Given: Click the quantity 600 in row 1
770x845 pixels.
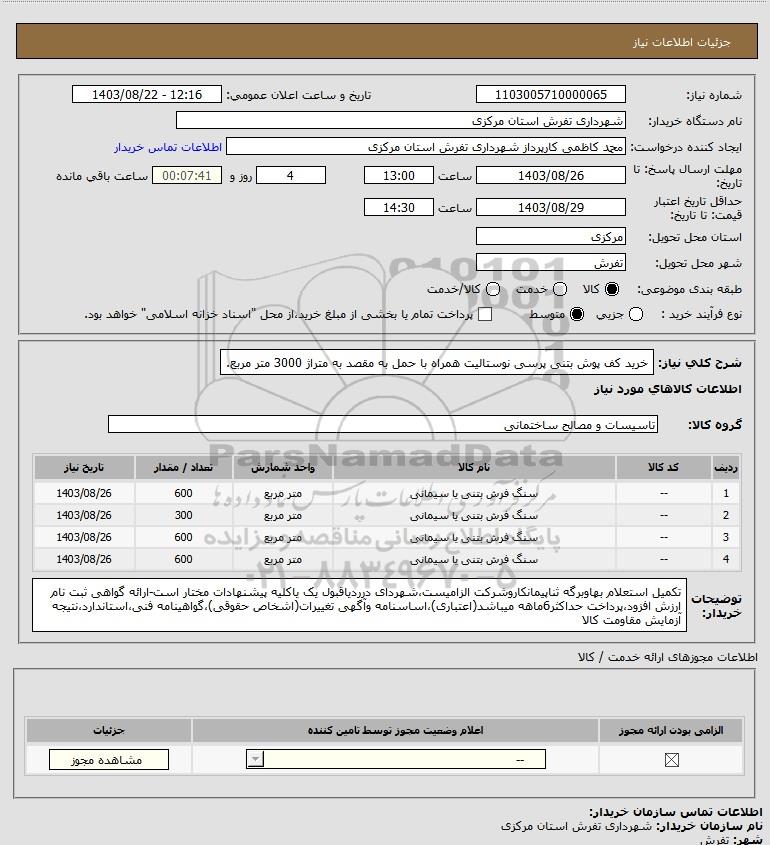Looking at the screenshot, I should (183, 493).
